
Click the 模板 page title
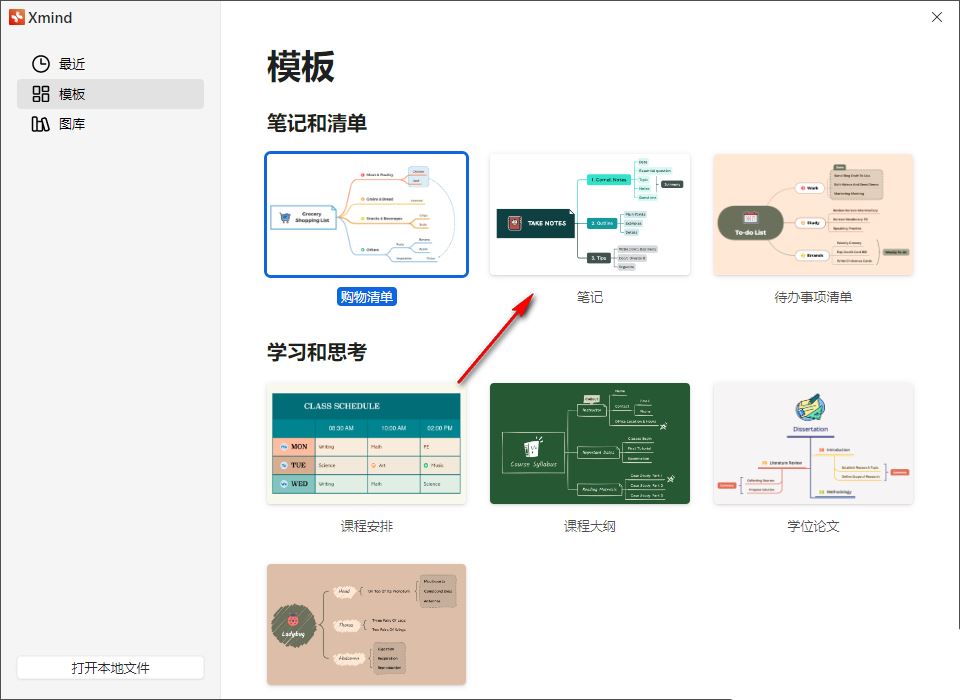301,66
